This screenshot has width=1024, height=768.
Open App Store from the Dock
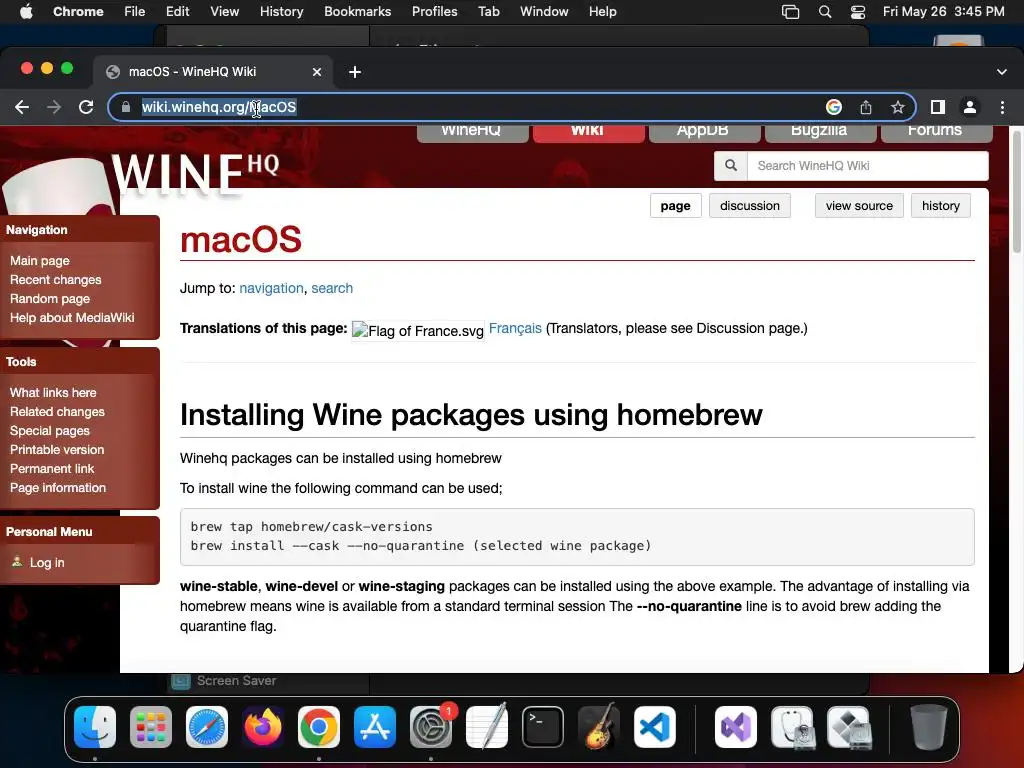click(375, 727)
